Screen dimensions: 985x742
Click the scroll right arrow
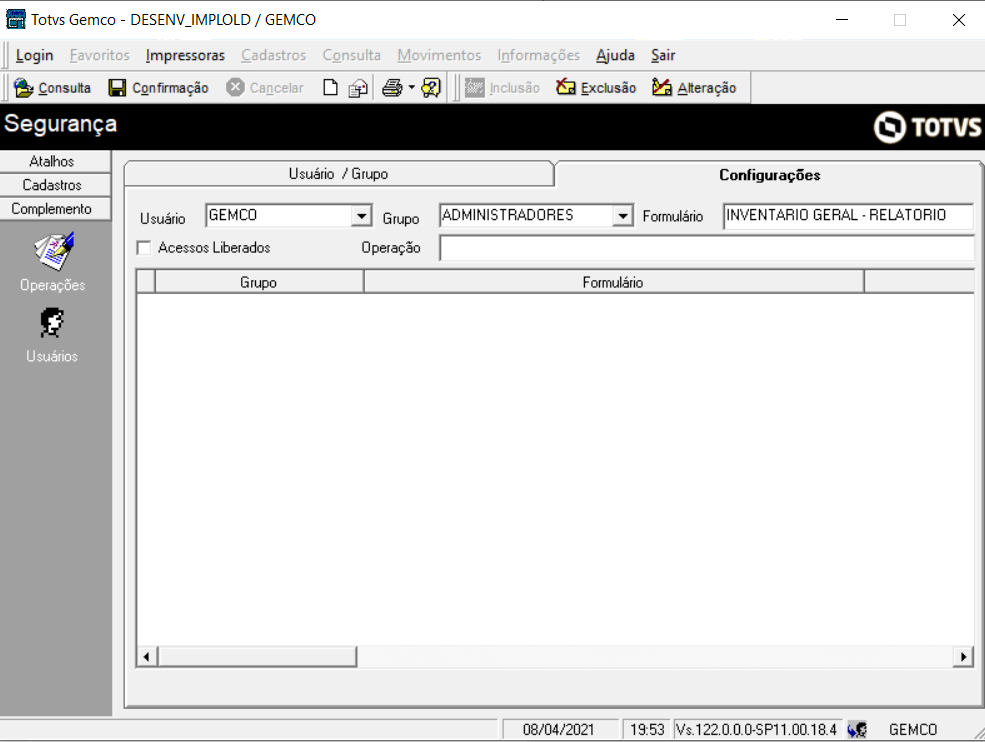pos(963,657)
